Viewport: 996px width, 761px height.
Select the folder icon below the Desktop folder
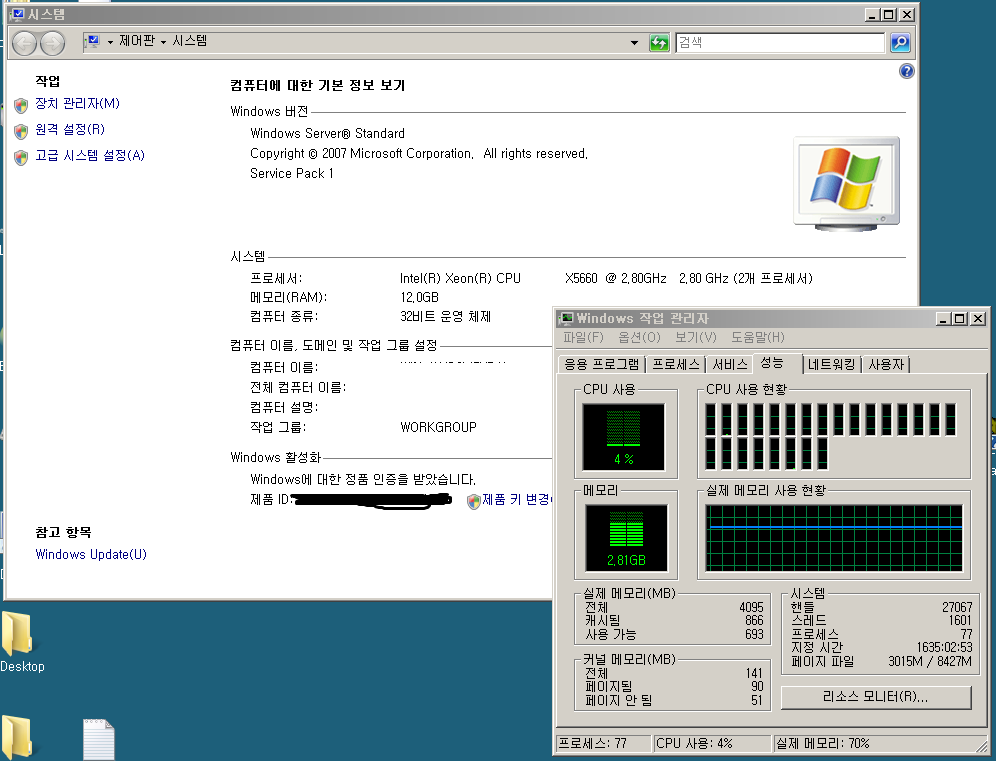click(x=17, y=737)
